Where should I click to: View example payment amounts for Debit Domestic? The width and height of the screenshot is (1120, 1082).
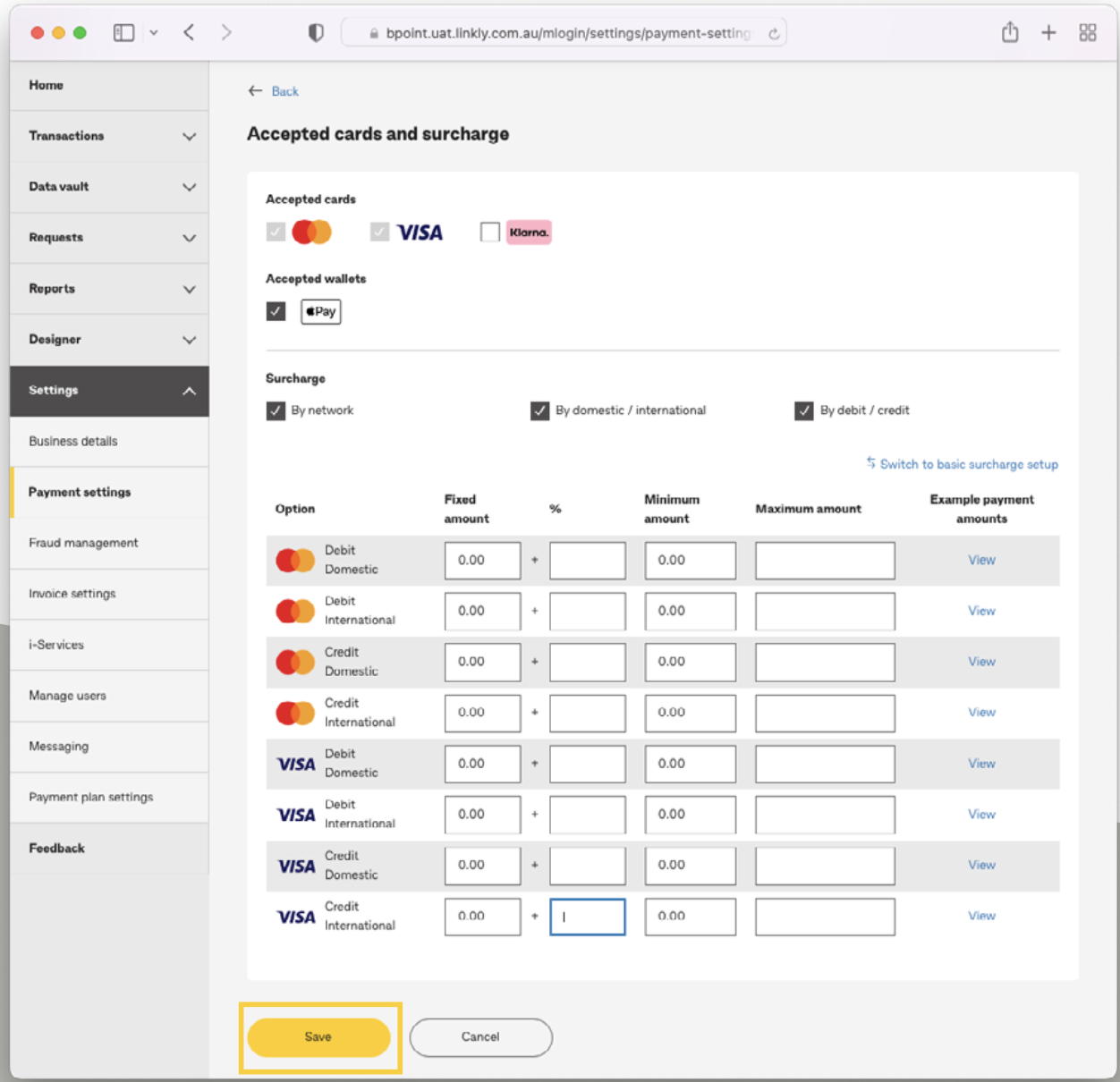981,560
